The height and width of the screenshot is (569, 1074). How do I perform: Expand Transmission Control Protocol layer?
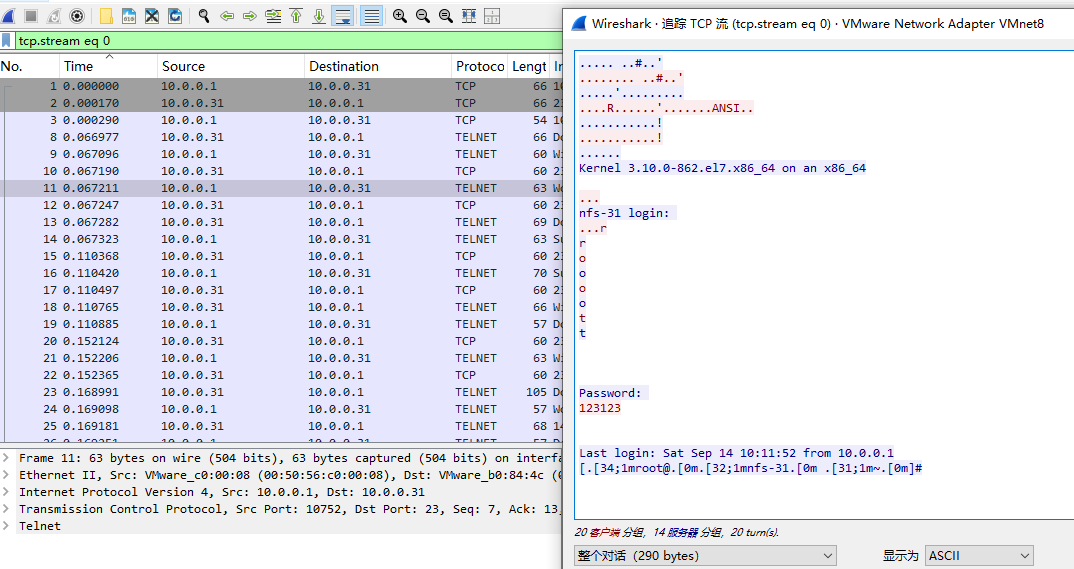[7, 509]
